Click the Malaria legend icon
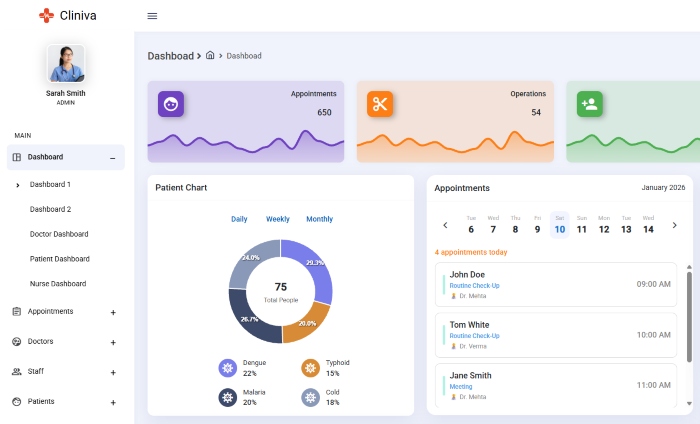This screenshot has height=424, width=700. point(228,398)
